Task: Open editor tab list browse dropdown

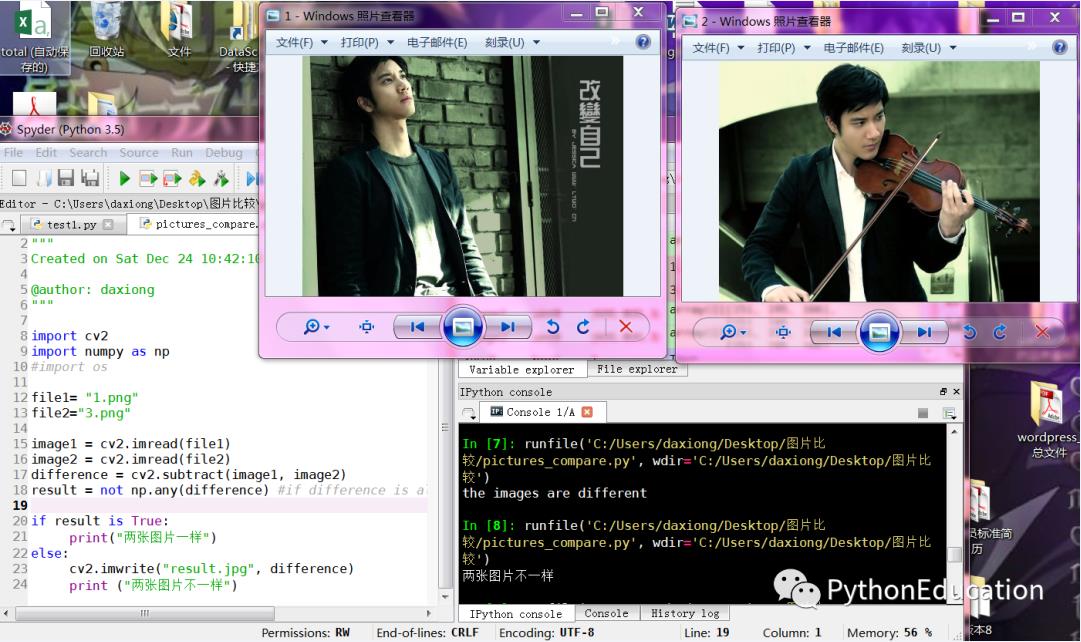Action: (9, 225)
